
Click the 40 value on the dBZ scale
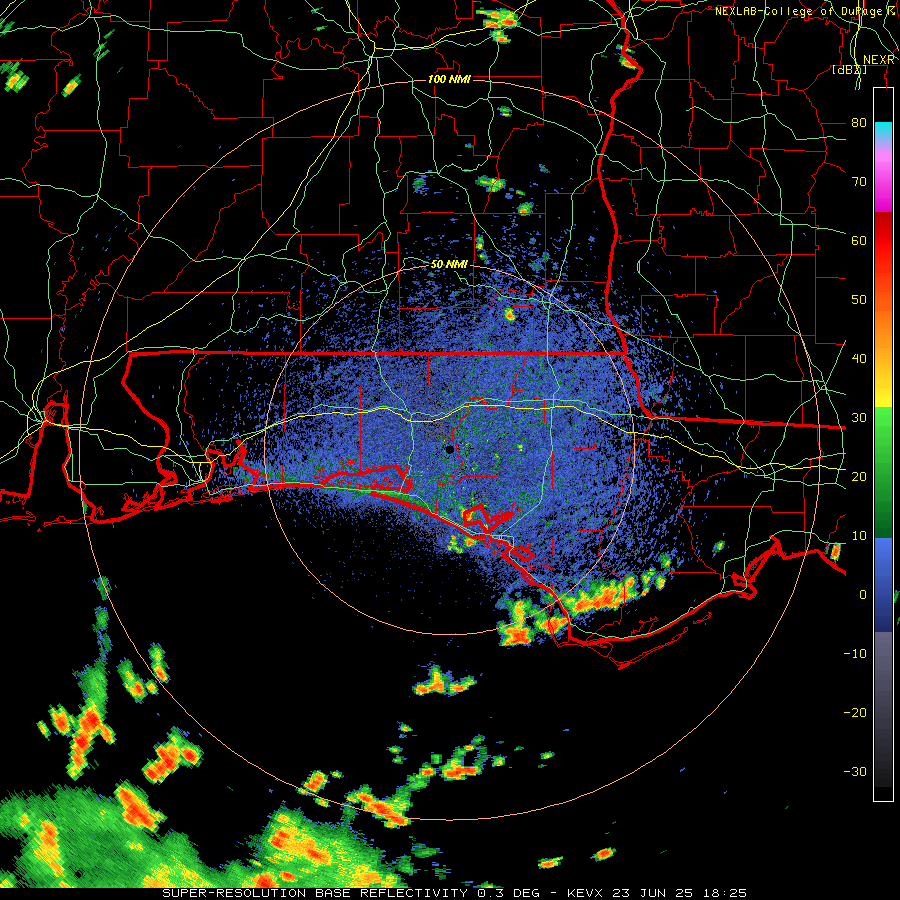tap(859, 359)
